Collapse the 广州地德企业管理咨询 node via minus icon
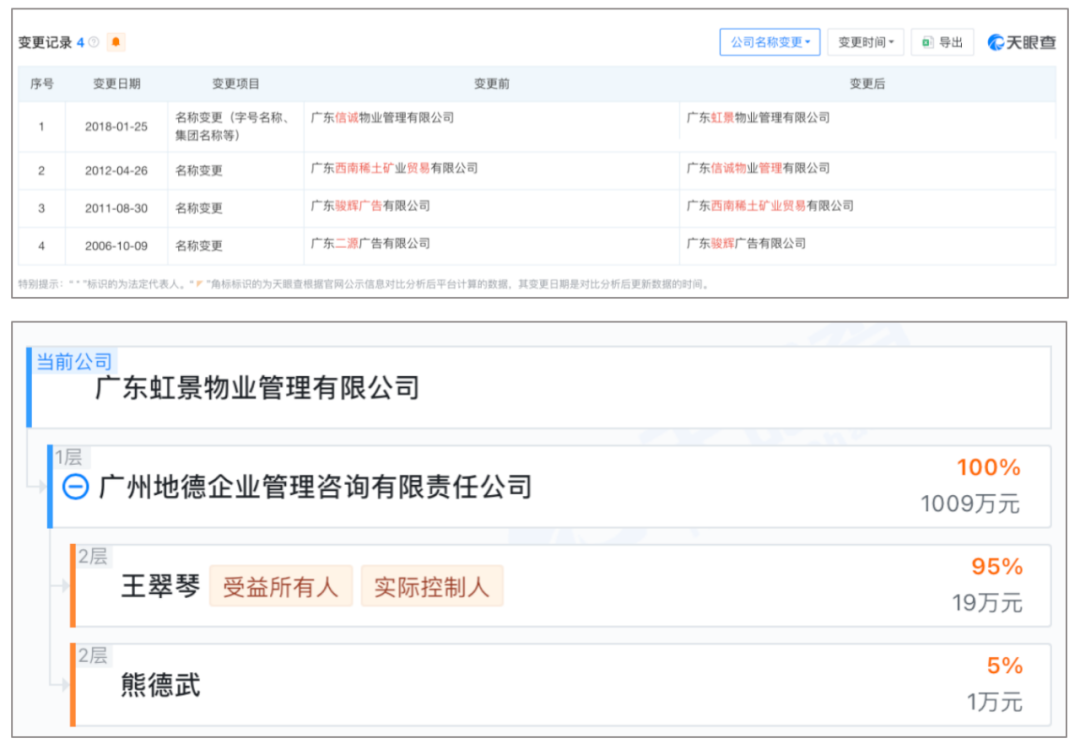 point(77,487)
